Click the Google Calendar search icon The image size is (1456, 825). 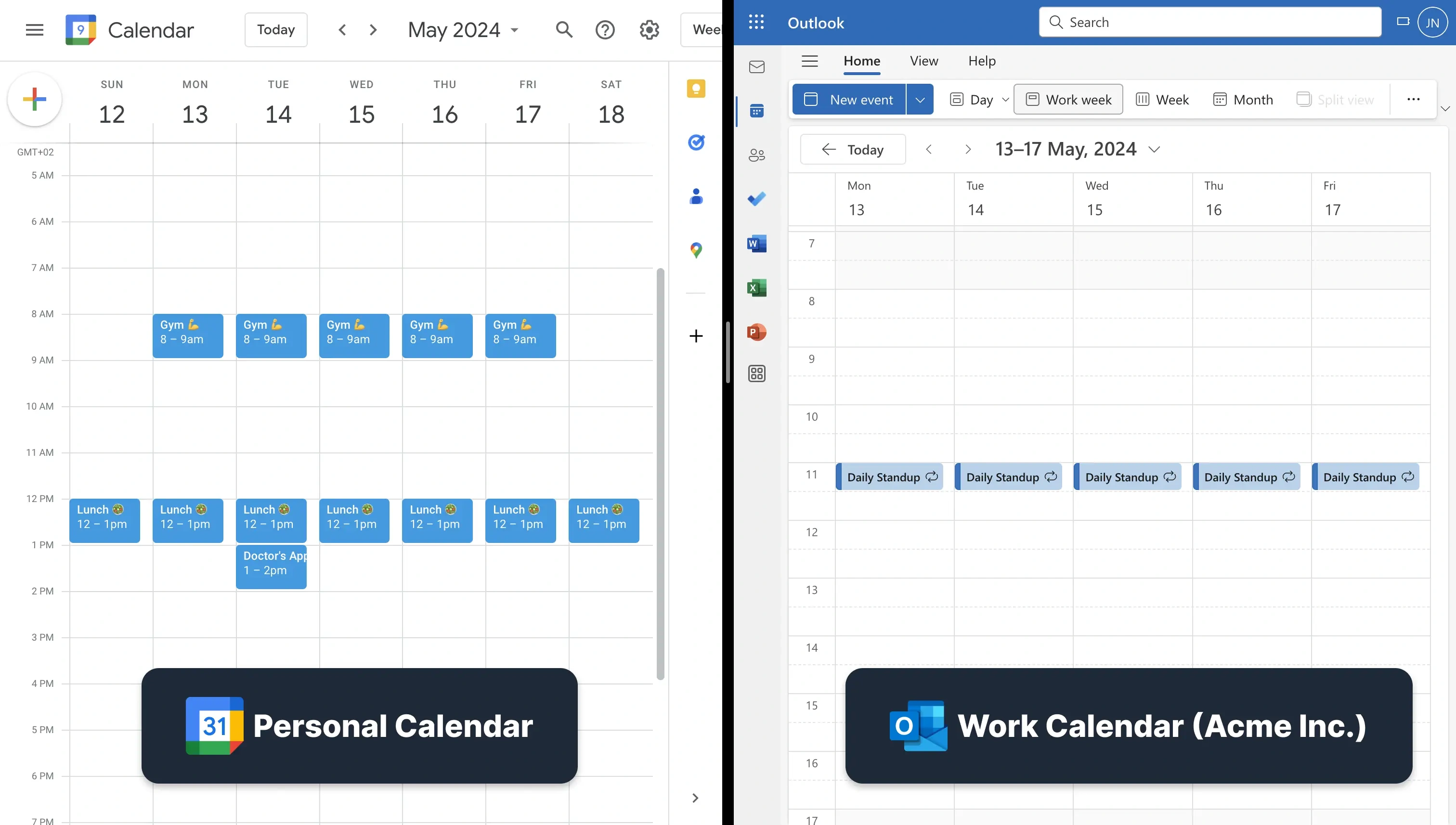point(563,30)
